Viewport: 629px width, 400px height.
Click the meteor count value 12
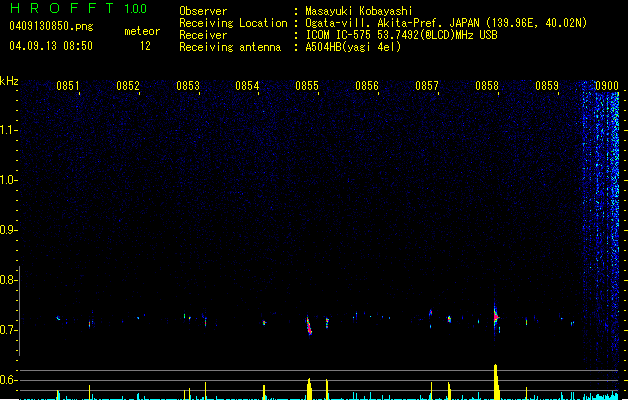[145, 46]
